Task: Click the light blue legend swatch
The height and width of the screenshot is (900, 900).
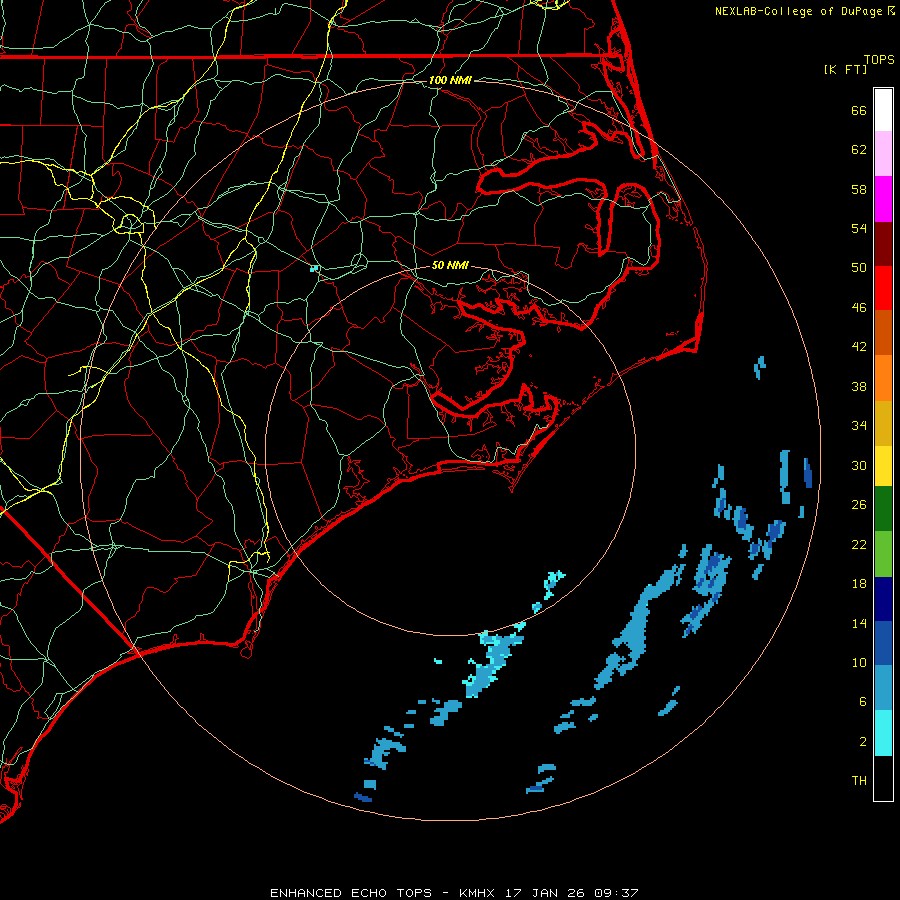Action: (x=883, y=688)
